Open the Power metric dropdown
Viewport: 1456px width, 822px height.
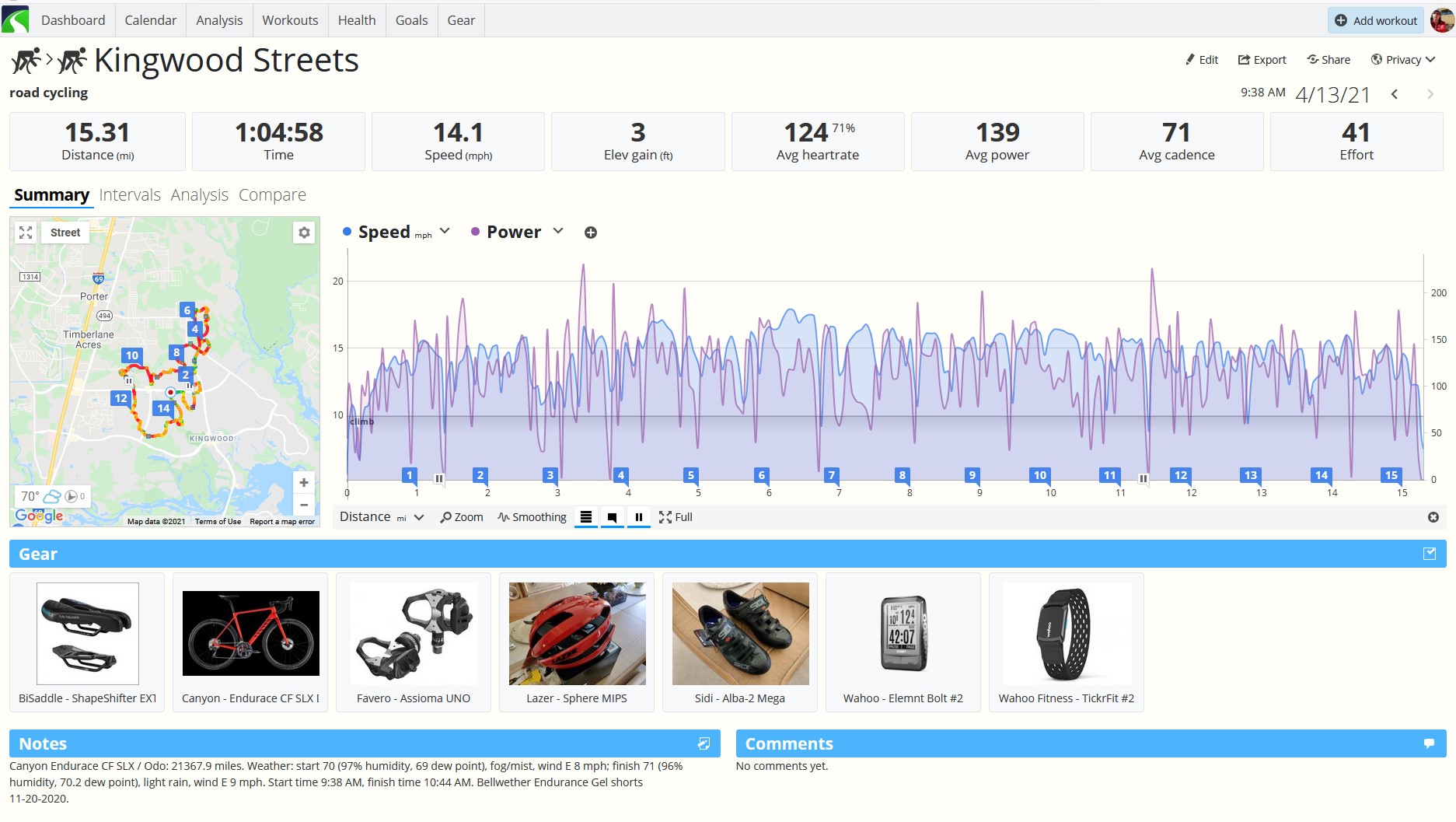558,231
